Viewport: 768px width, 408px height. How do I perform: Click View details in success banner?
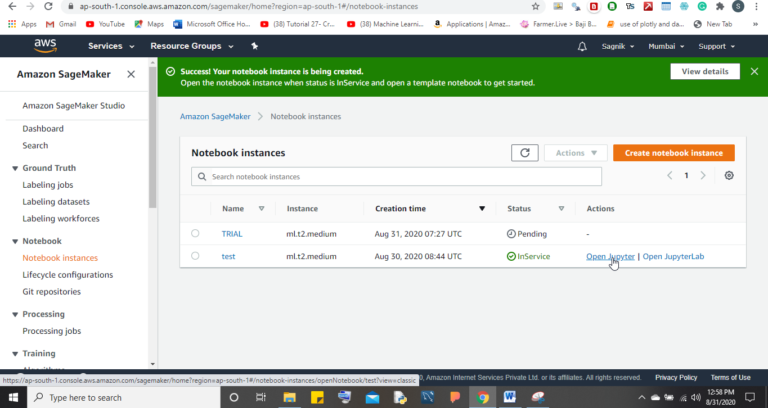coord(705,72)
